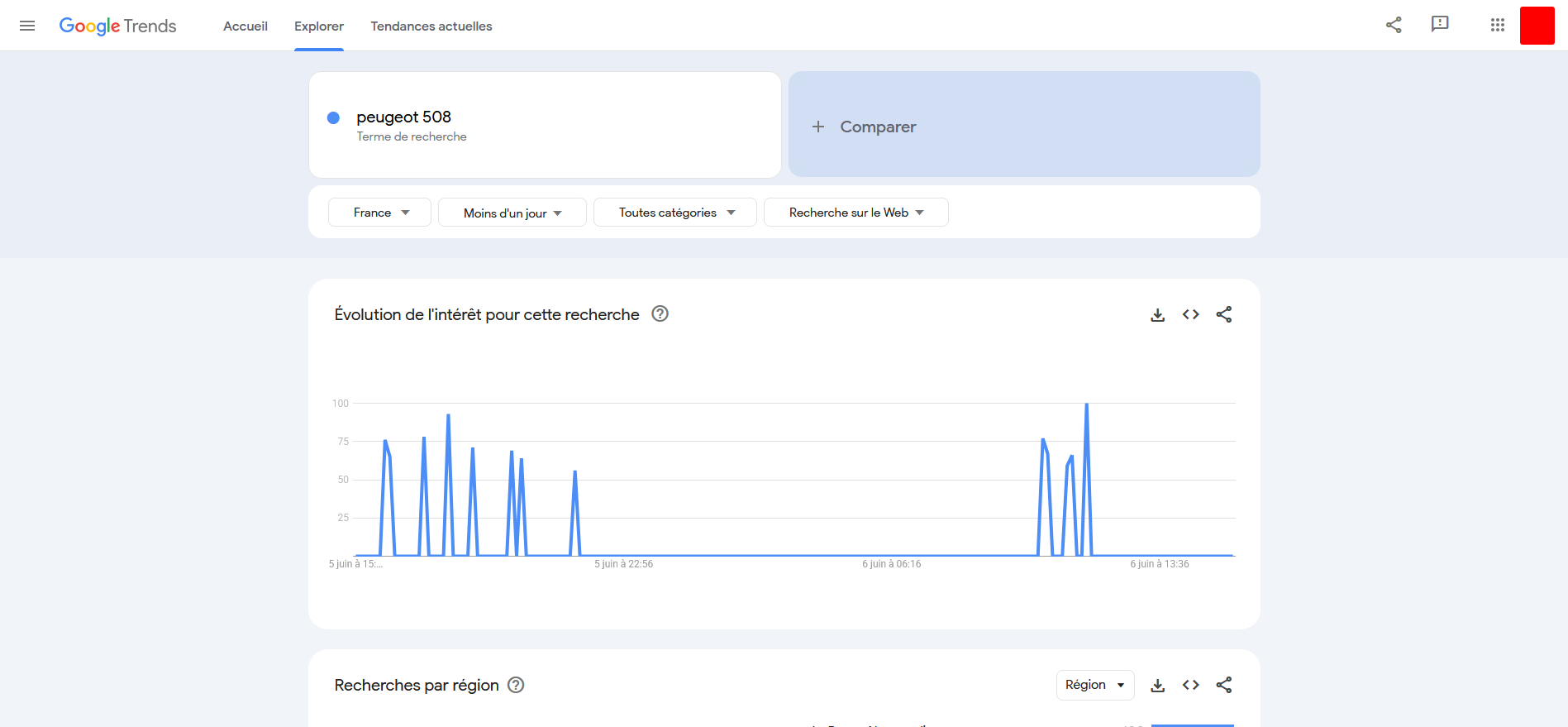This screenshot has height=727, width=1568.
Task: Open the hamburger main menu
Action: point(27,26)
